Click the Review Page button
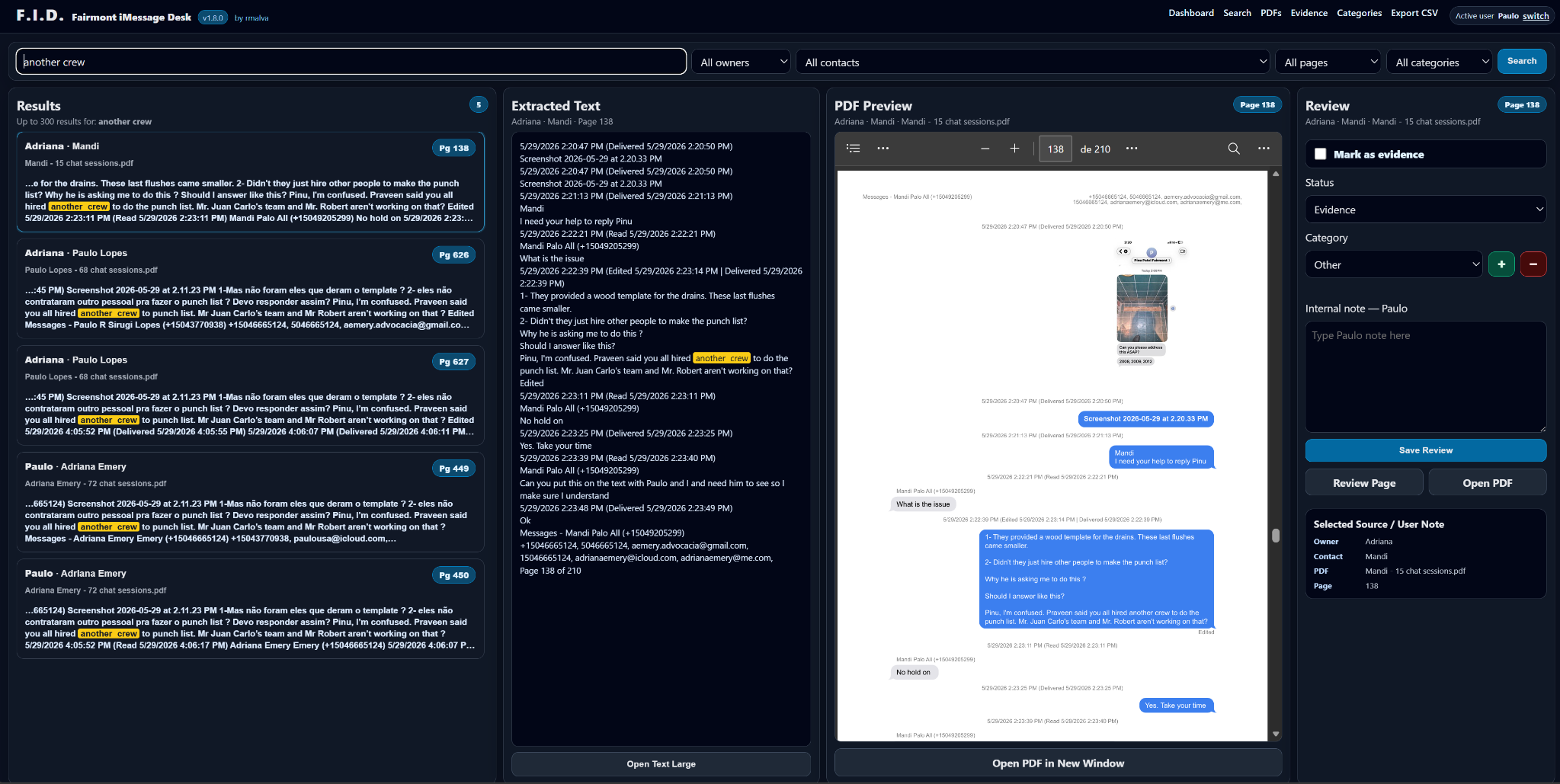The width and height of the screenshot is (1560, 784). [x=1364, y=483]
